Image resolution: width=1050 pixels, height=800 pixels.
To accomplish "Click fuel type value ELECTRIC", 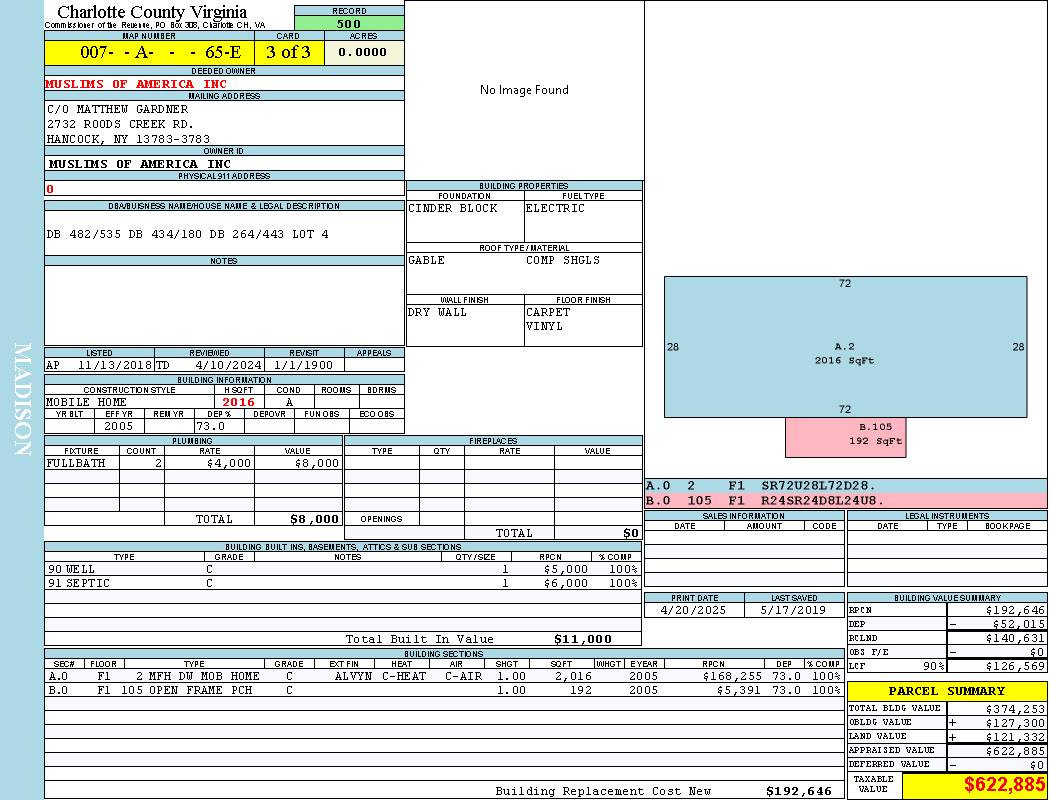I will 555,208.
